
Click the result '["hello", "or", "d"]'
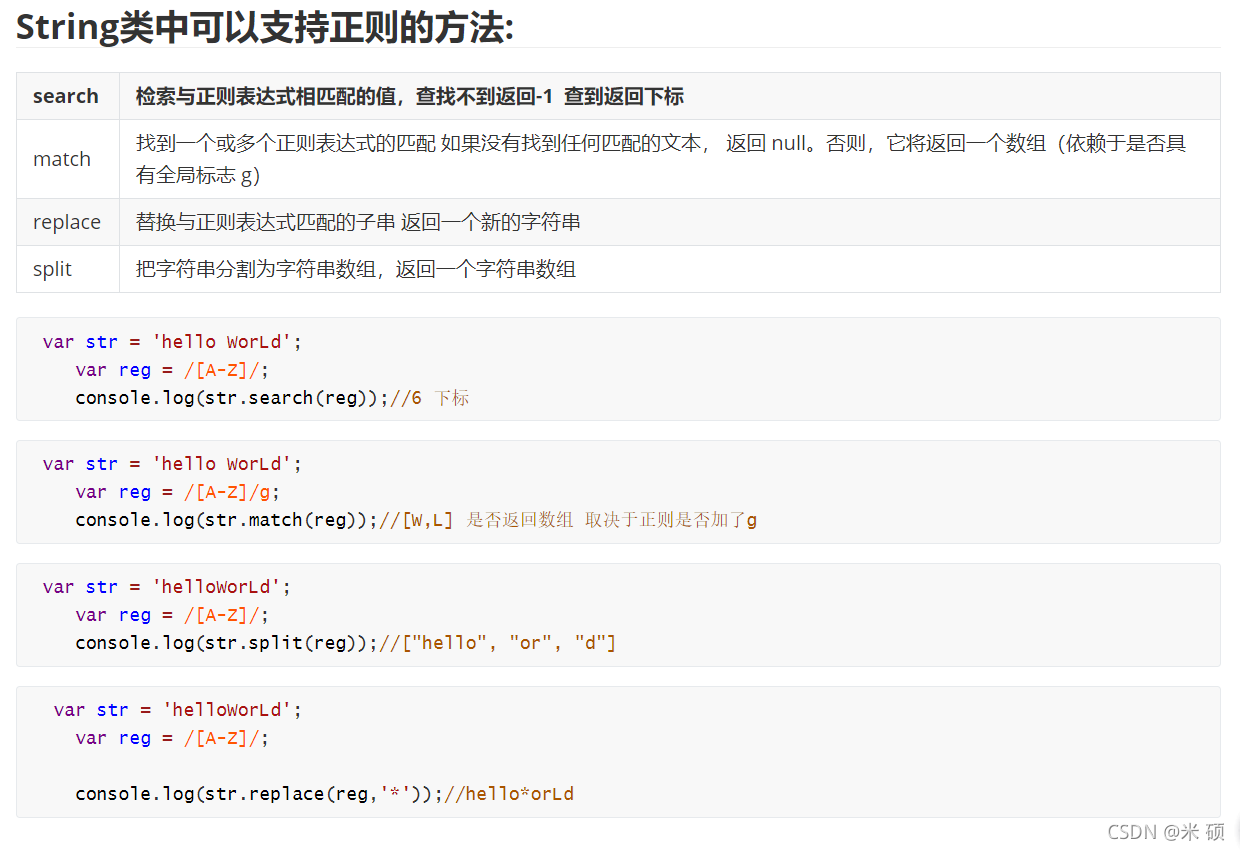pos(508,643)
